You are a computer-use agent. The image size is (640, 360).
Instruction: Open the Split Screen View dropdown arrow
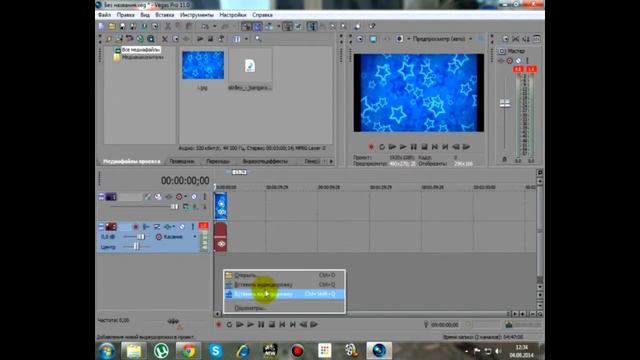click(409, 39)
